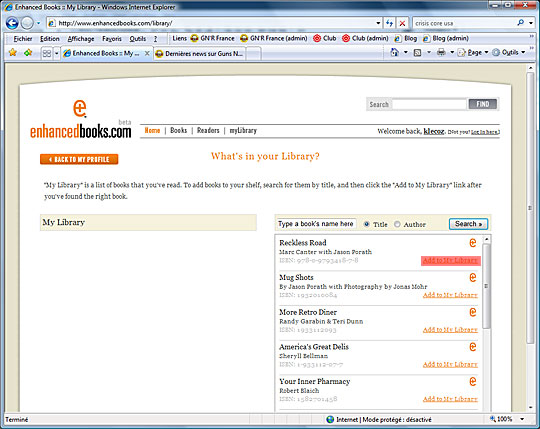Click the Home house icon in toolbar
540x429 pixels.
(x=395, y=52)
